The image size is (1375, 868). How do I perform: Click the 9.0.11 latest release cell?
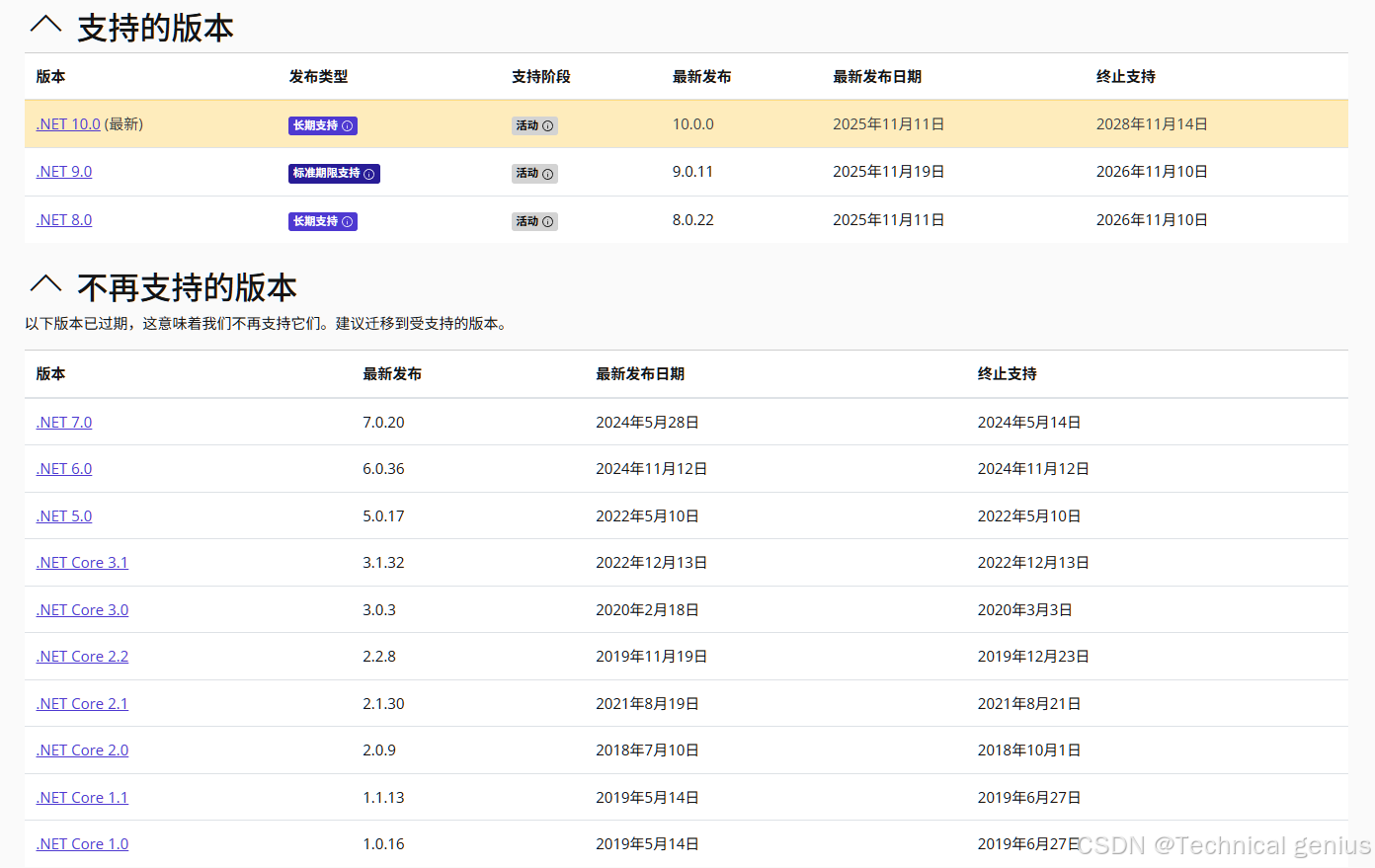pyautogui.click(x=692, y=172)
